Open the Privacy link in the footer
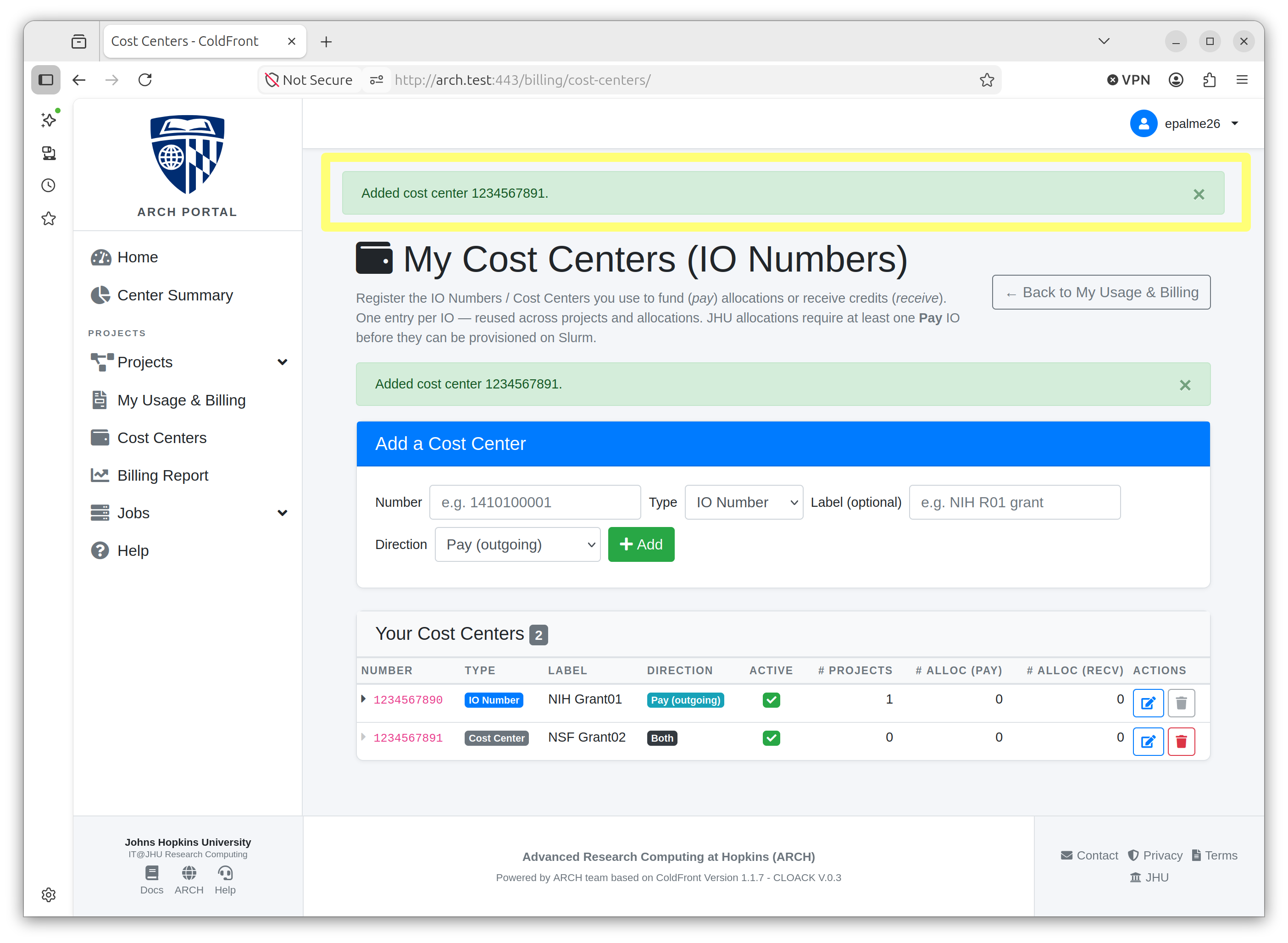The height and width of the screenshot is (943, 1288). coord(1155,856)
